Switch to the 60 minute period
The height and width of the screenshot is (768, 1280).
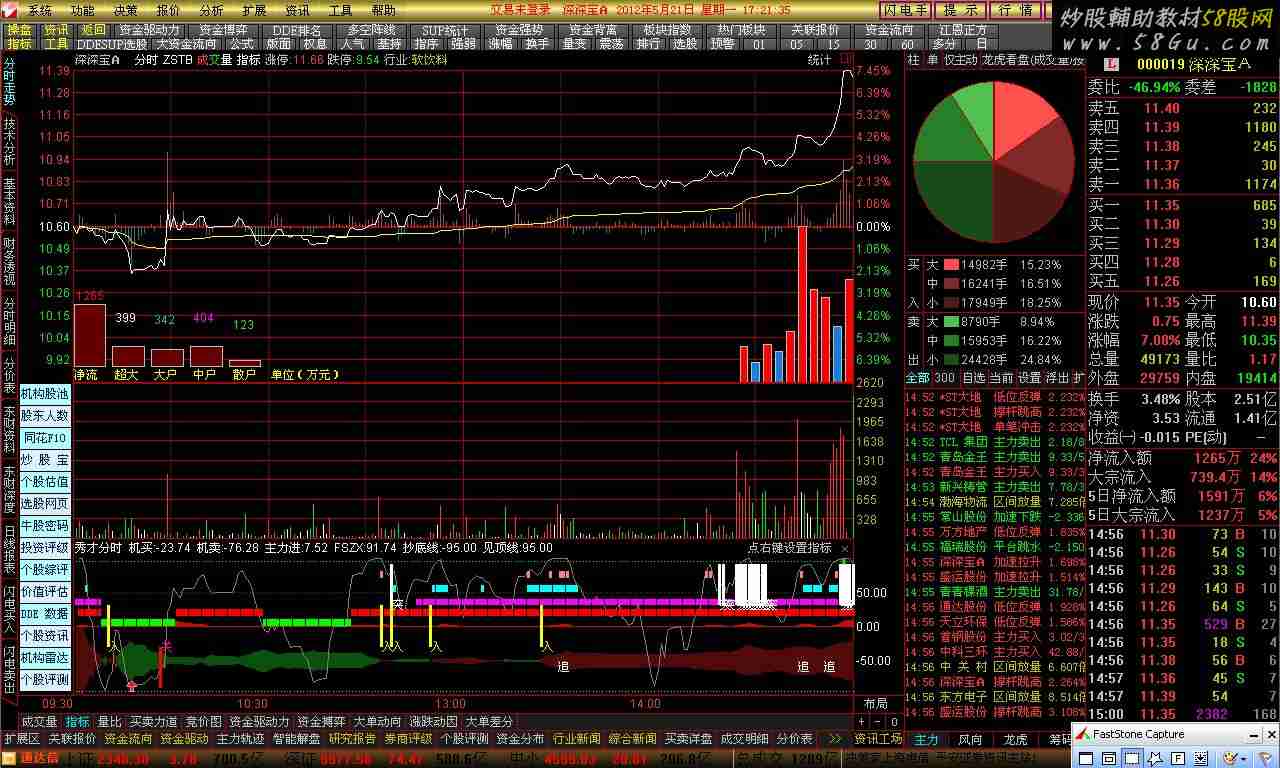[907, 44]
